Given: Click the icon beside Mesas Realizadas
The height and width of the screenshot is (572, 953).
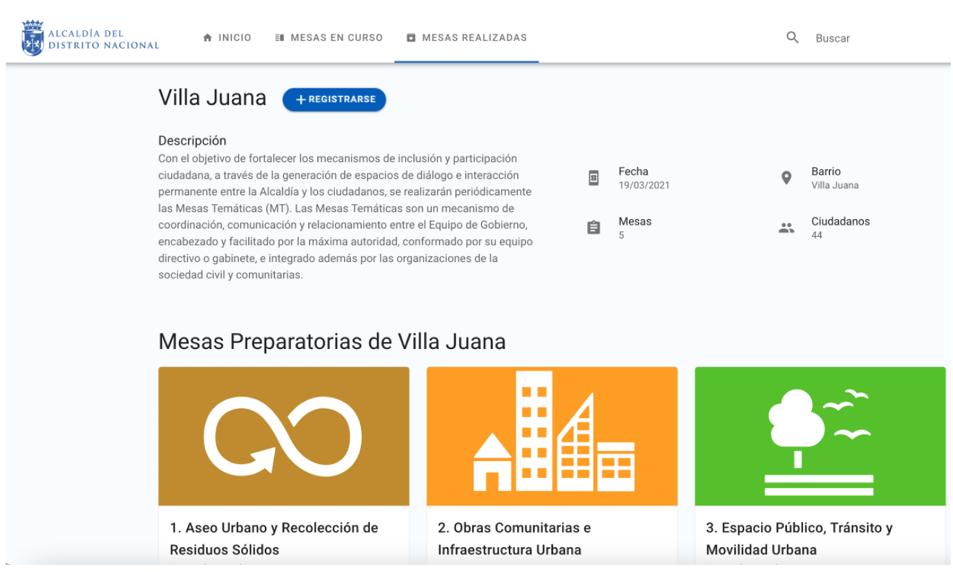Looking at the screenshot, I should tap(411, 38).
